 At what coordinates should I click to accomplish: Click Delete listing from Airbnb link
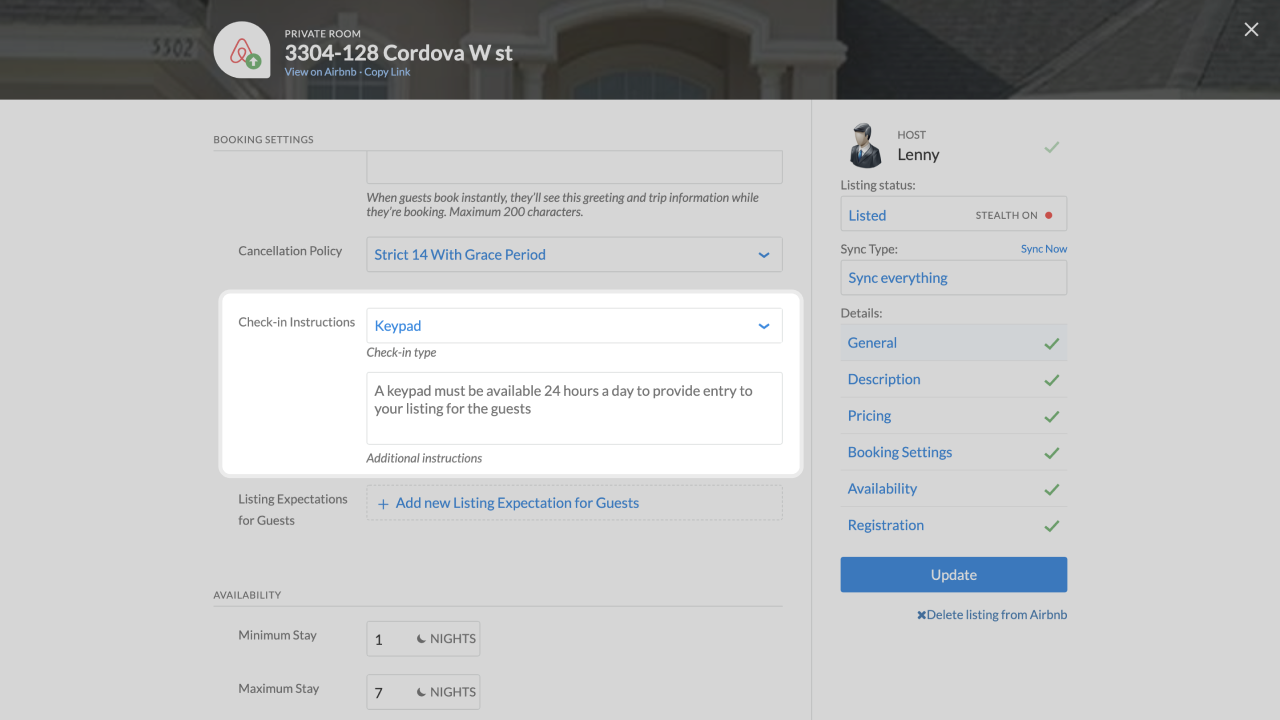[x=992, y=615]
